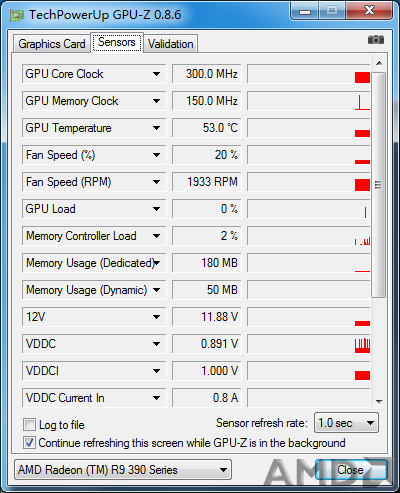
Task: Open the 12V sensor options arrow
Action: point(156,317)
